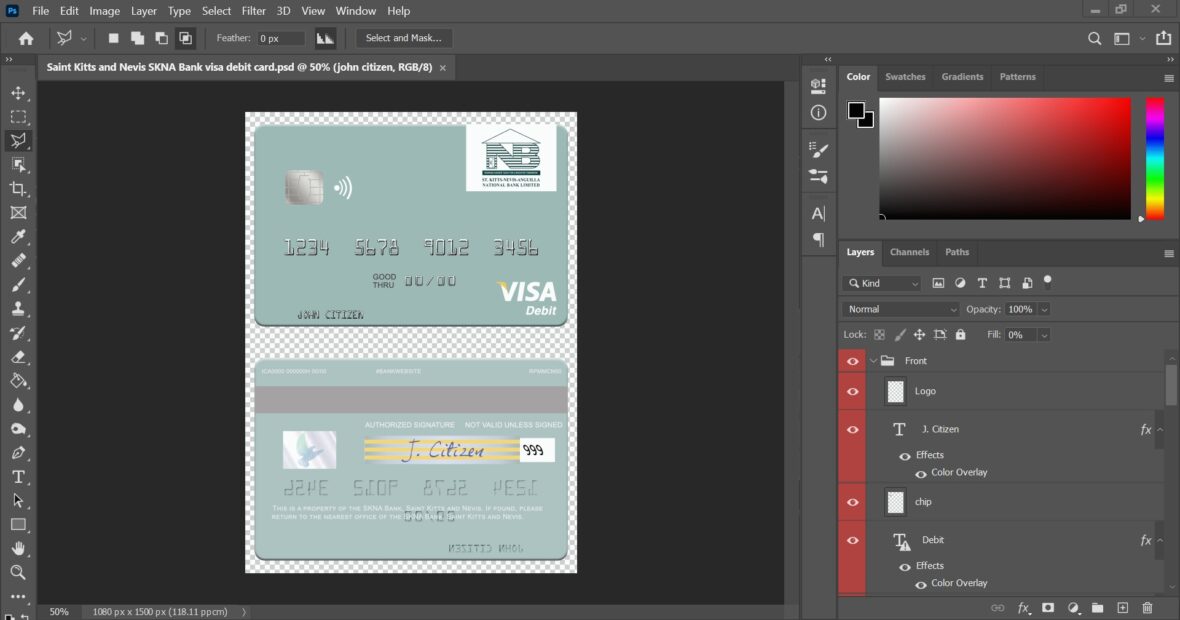The height and width of the screenshot is (620, 1180).
Task: Set a value in the Feather input field
Action: pos(280,37)
